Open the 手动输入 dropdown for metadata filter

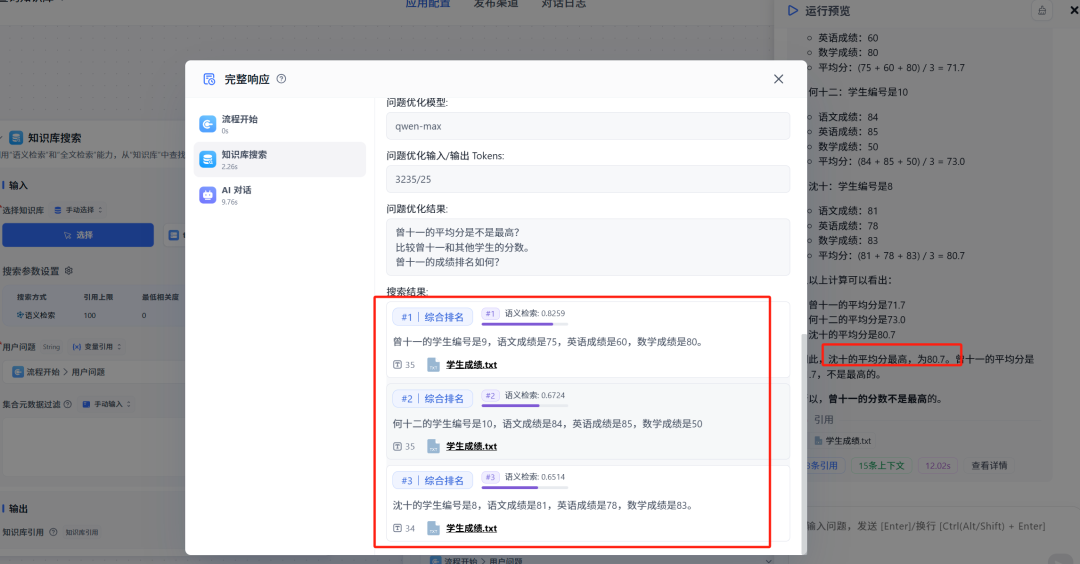tap(106, 404)
